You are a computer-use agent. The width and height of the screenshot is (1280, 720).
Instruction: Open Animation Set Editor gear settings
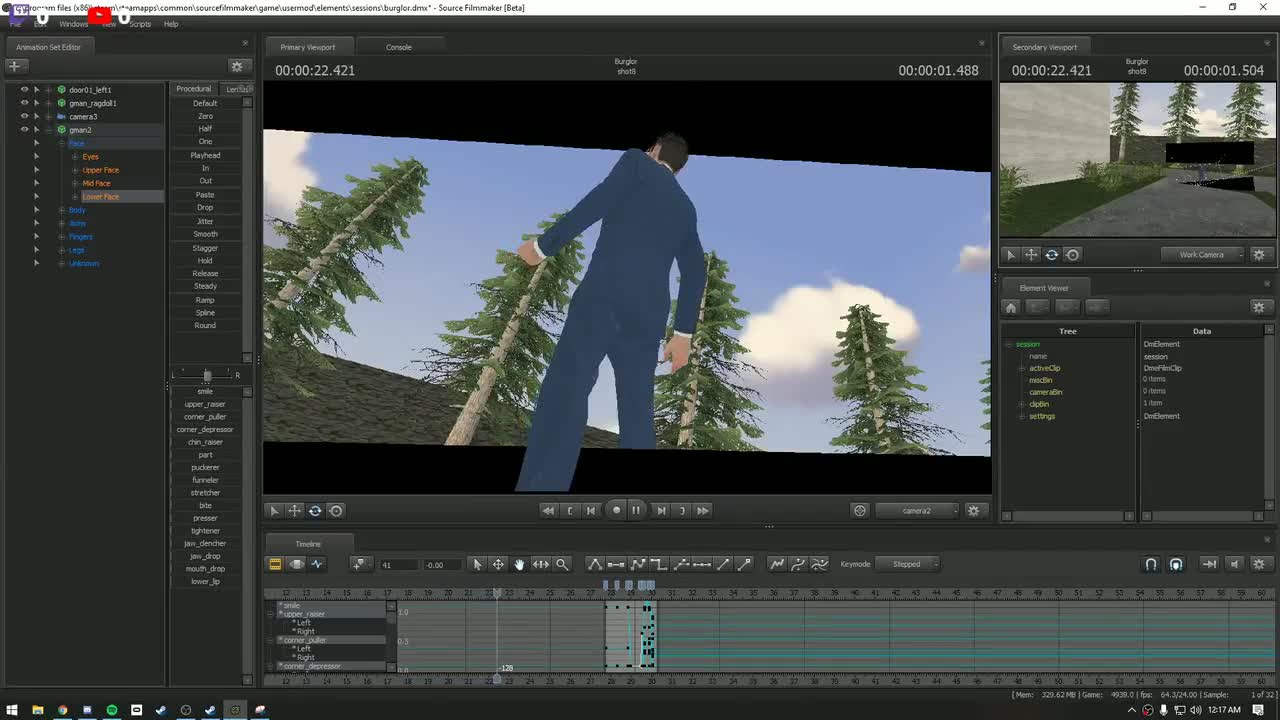[x=237, y=66]
